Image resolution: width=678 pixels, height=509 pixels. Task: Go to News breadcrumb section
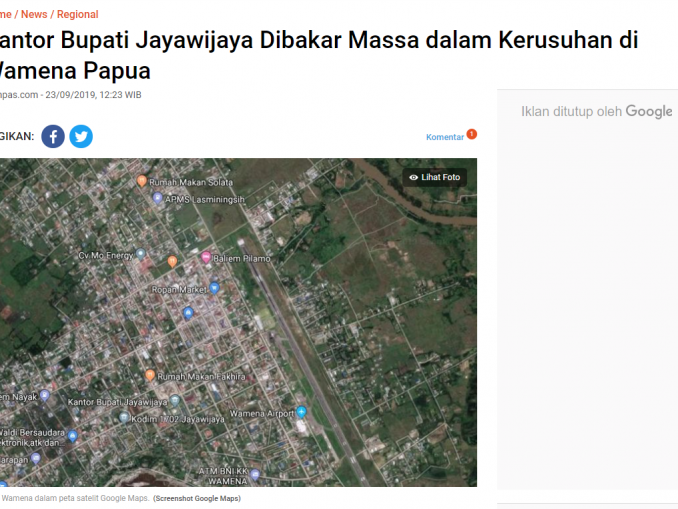tap(34, 14)
